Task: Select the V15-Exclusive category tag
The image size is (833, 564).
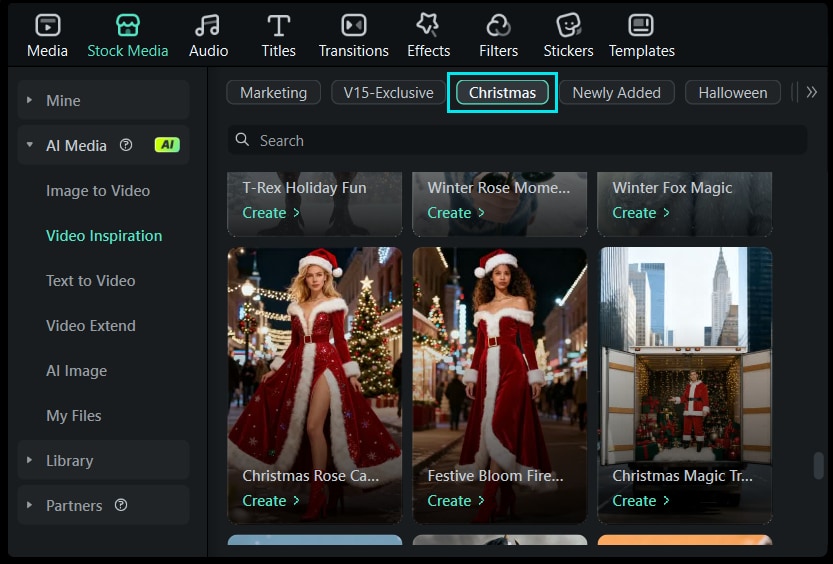Action: pyautogui.click(x=388, y=93)
